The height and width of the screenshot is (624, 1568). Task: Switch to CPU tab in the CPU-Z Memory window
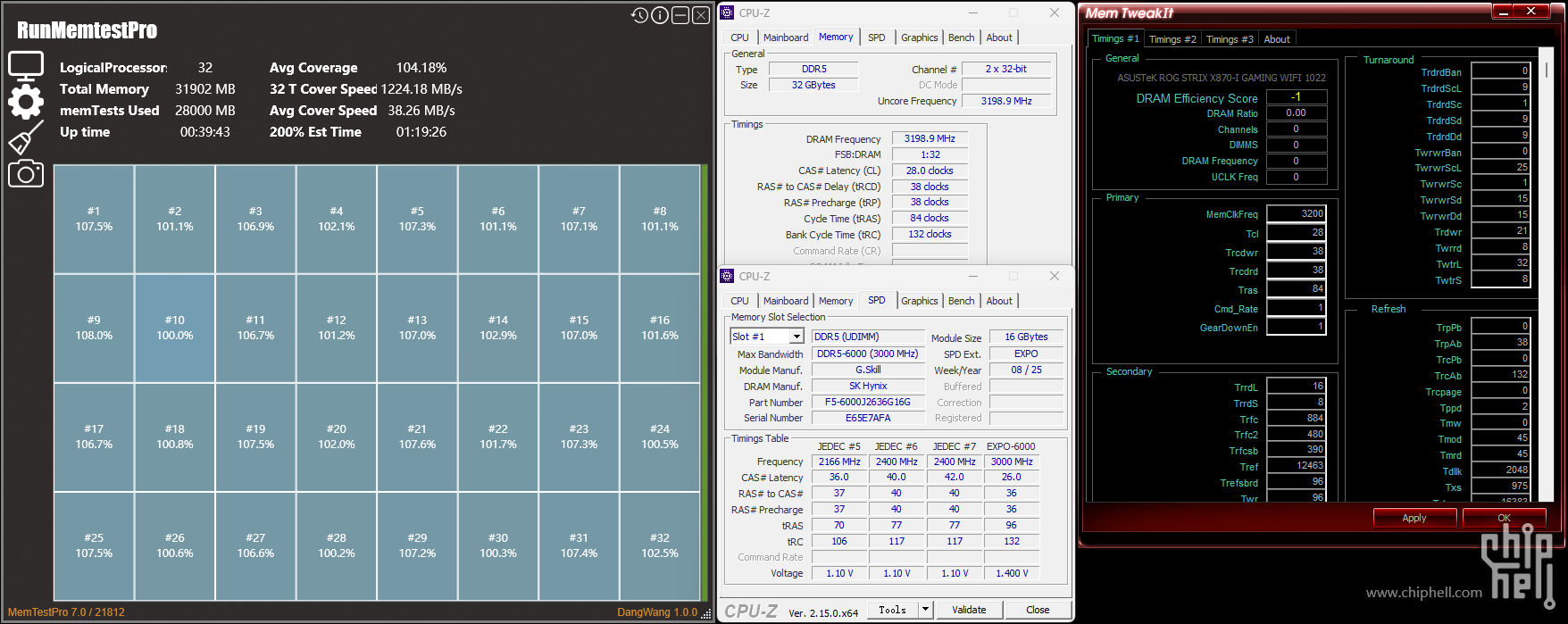(739, 37)
